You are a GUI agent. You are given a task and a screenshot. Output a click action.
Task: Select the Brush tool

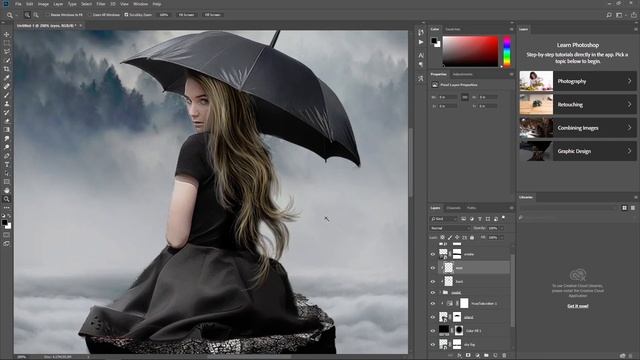[x=7, y=95]
